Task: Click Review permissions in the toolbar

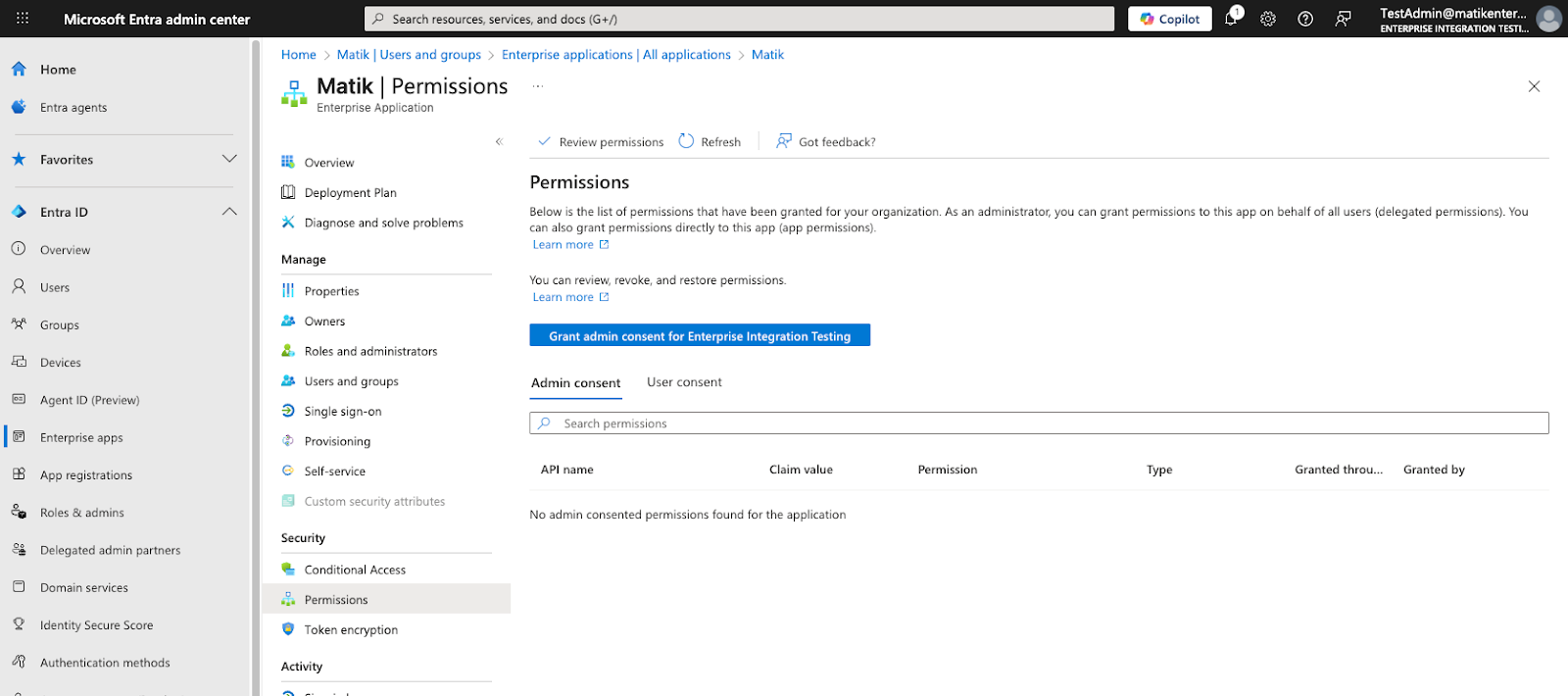Action: (601, 142)
